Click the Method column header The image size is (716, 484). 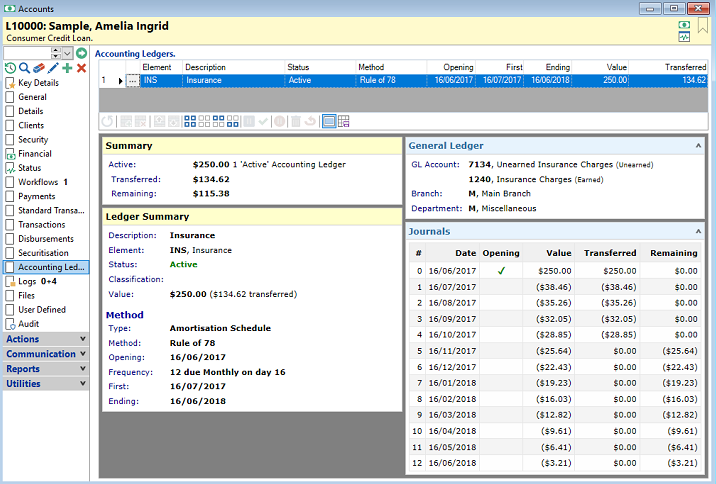(391, 67)
